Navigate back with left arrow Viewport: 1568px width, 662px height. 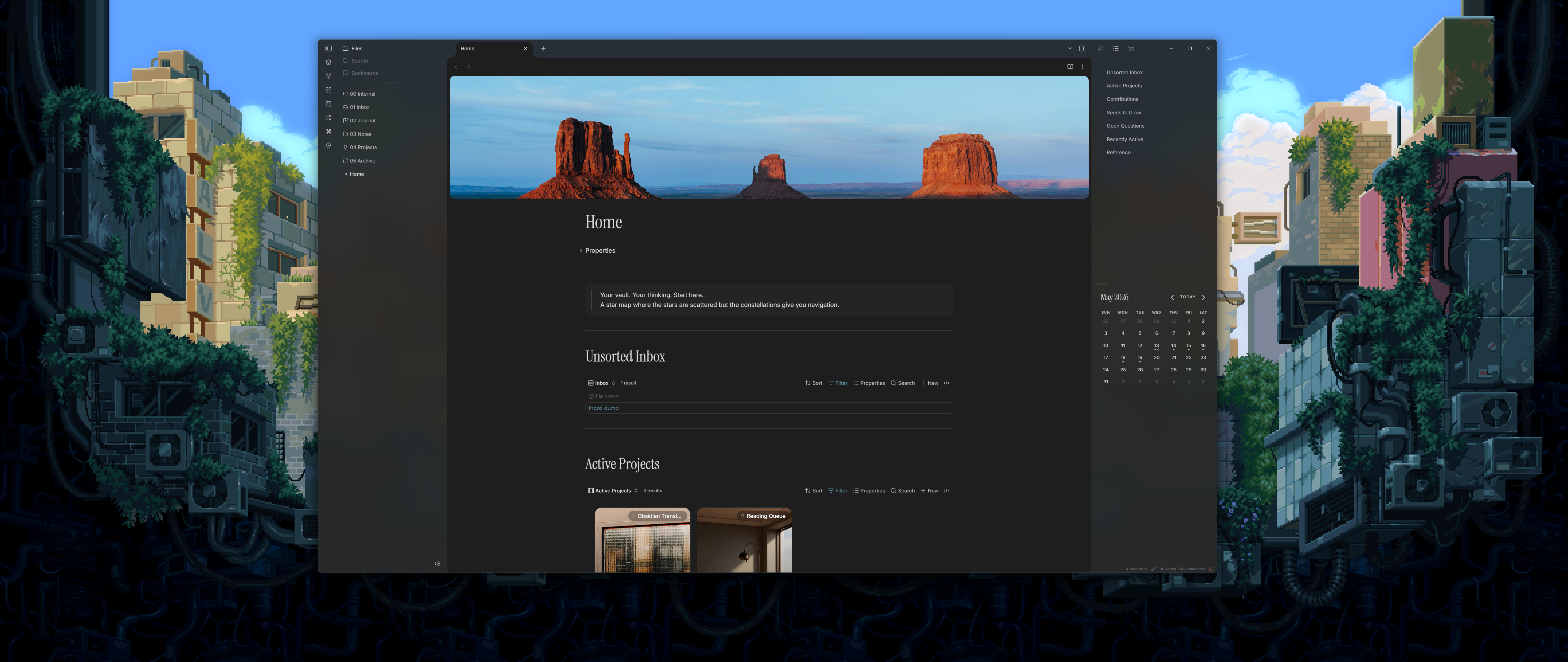click(x=456, y=67)
